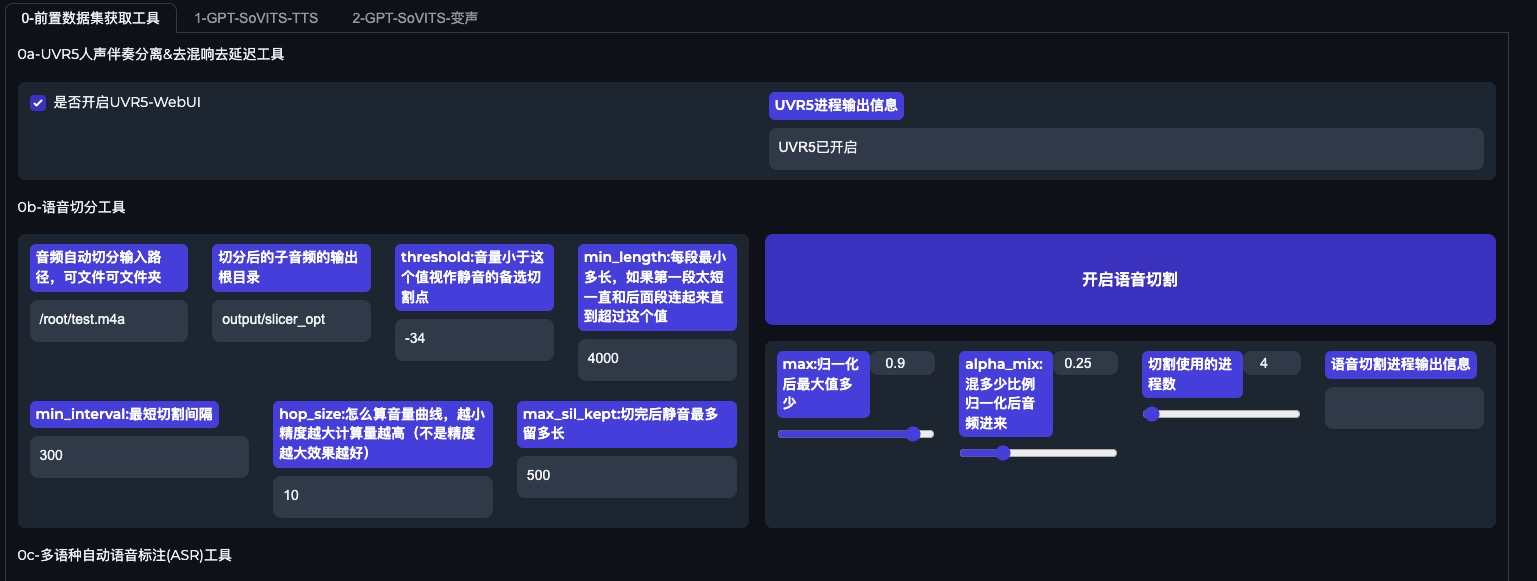Select the hop_size field showing 10
The width and height of the screenshot is (1537, 581).
382,496
